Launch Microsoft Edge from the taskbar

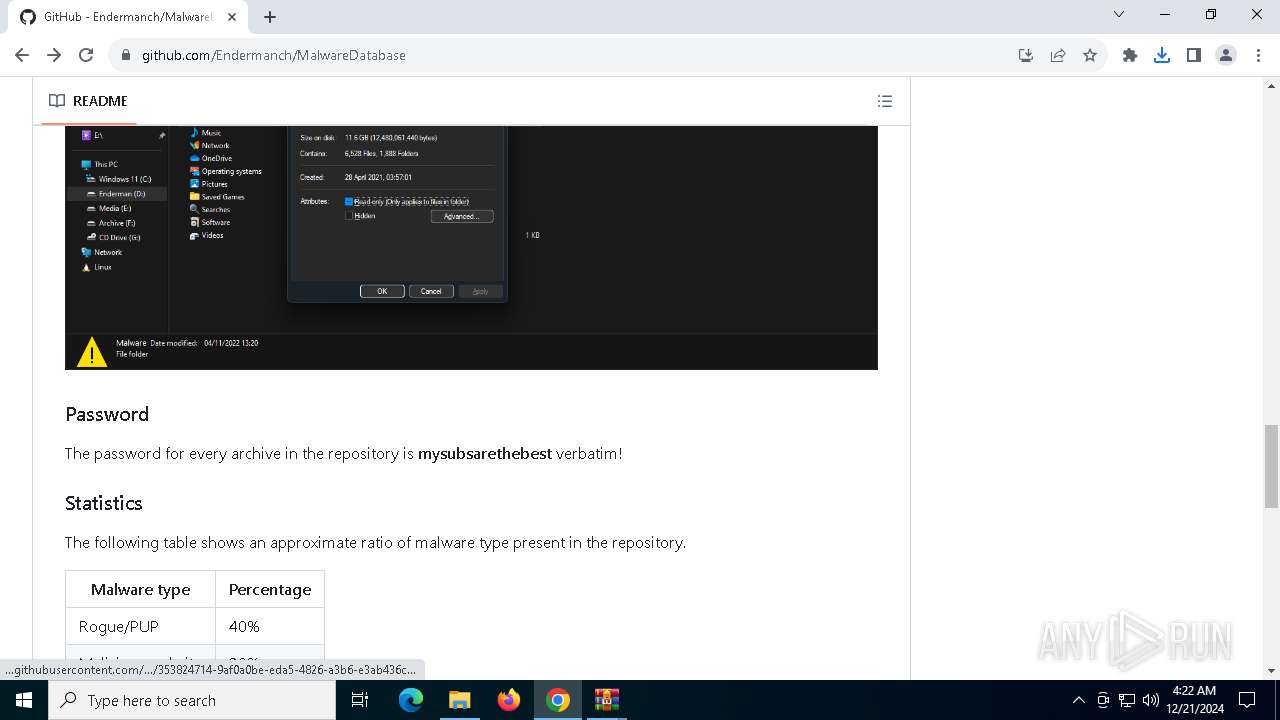pos(411,700)
